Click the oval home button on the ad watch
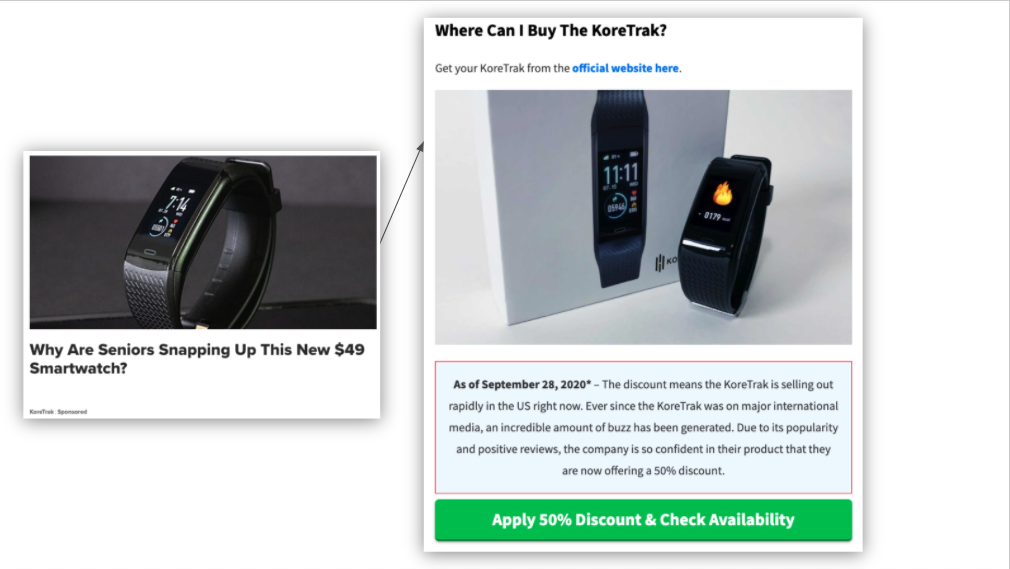 (149, 252)
